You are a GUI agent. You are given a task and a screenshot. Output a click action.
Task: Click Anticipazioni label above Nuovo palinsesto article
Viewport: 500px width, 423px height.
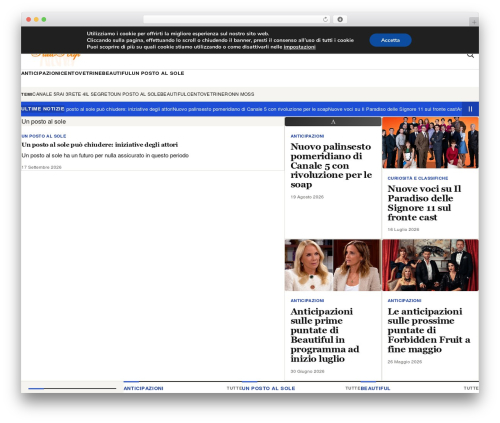tap(307, 136)
